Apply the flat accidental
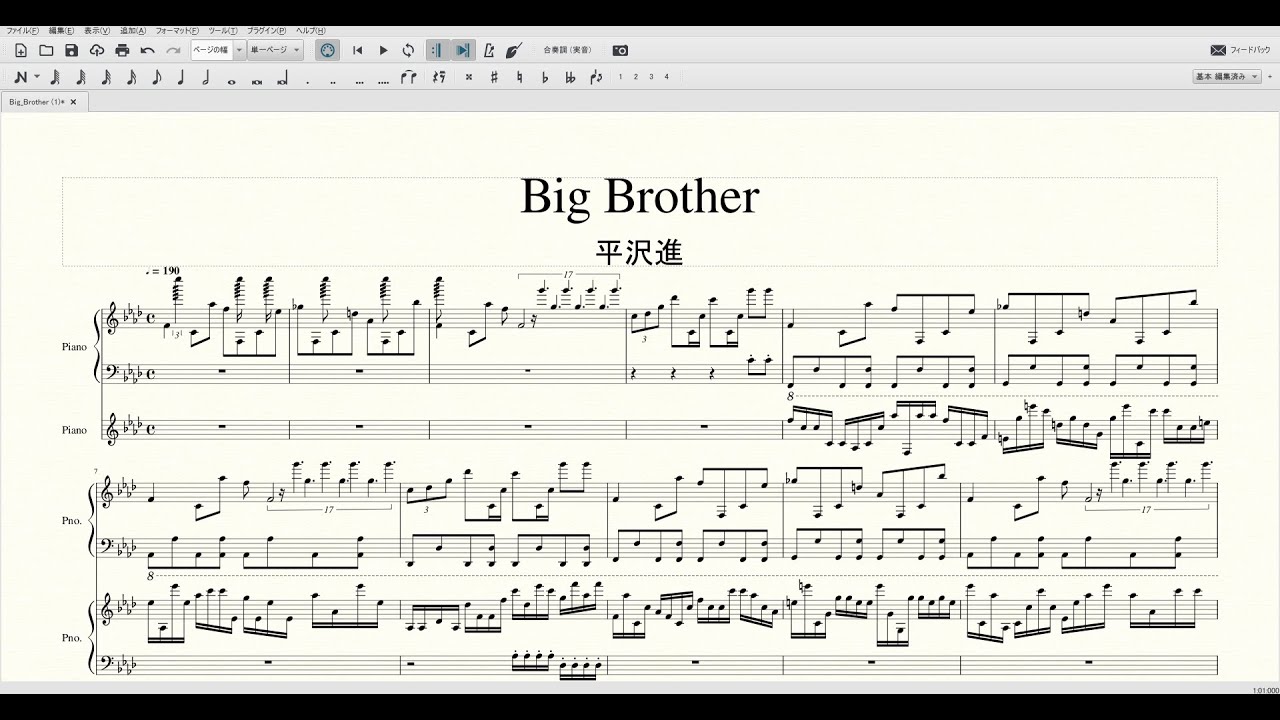Image resolution: width=1280 pixels, height=720 pixels. 545,77
